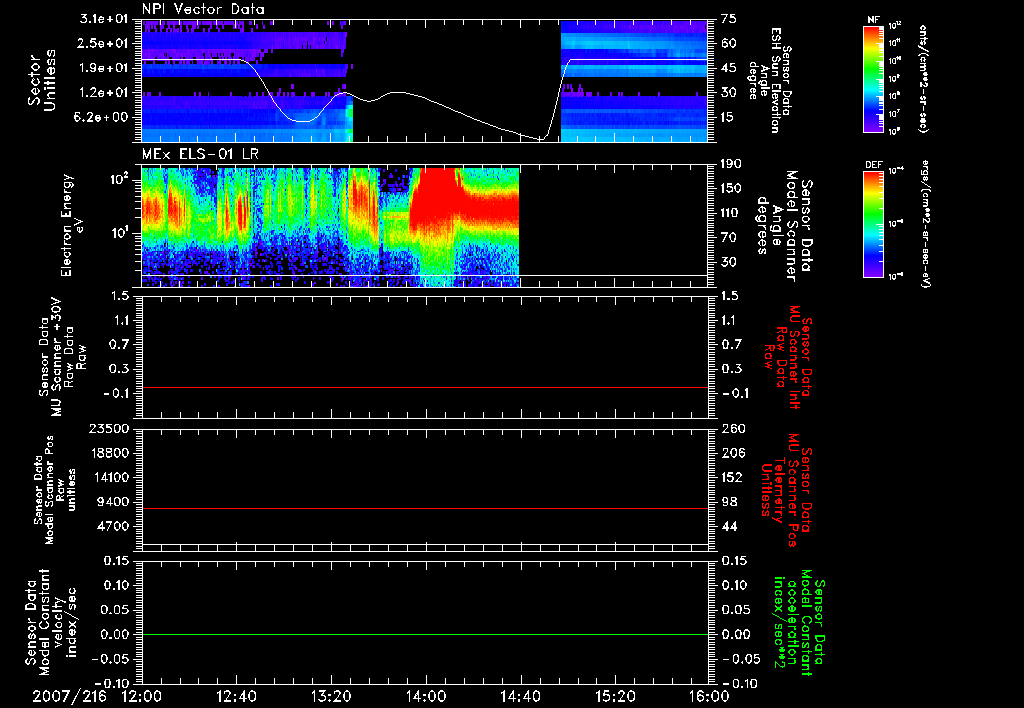Click the MEx ELS-01 LR panel title
Viewport: 1024px width, 708px height.
199,155
